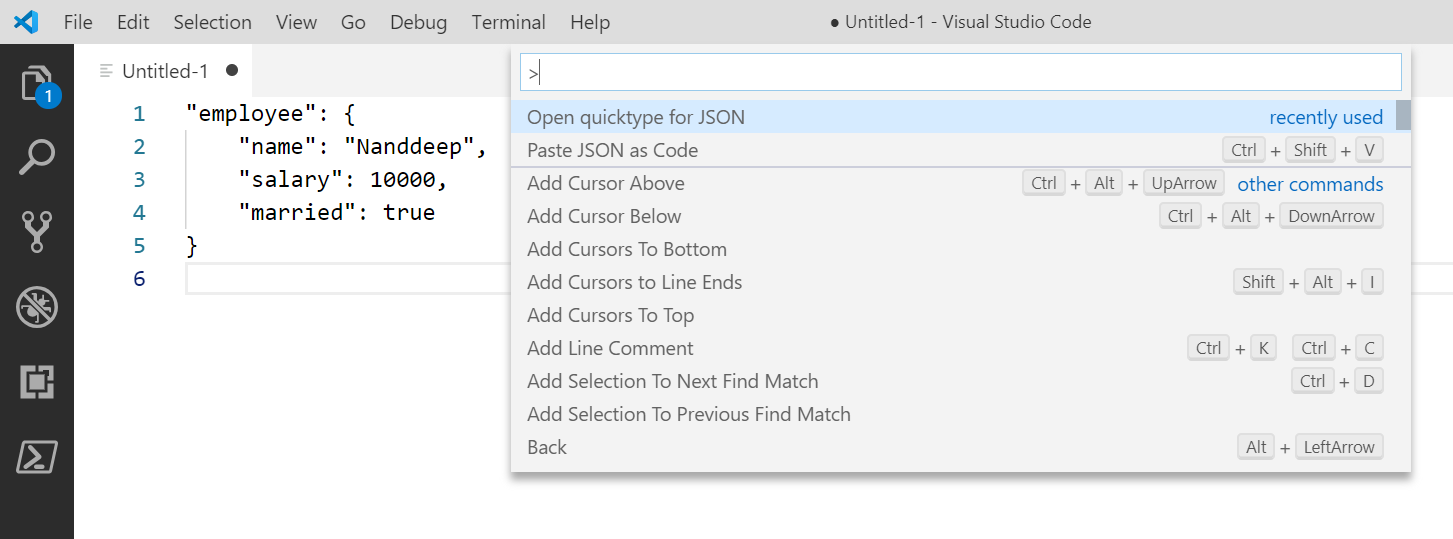1453x539 pixels.
Task: Open the PowerShell sidebar icon
Action: (x=37, y=457)
